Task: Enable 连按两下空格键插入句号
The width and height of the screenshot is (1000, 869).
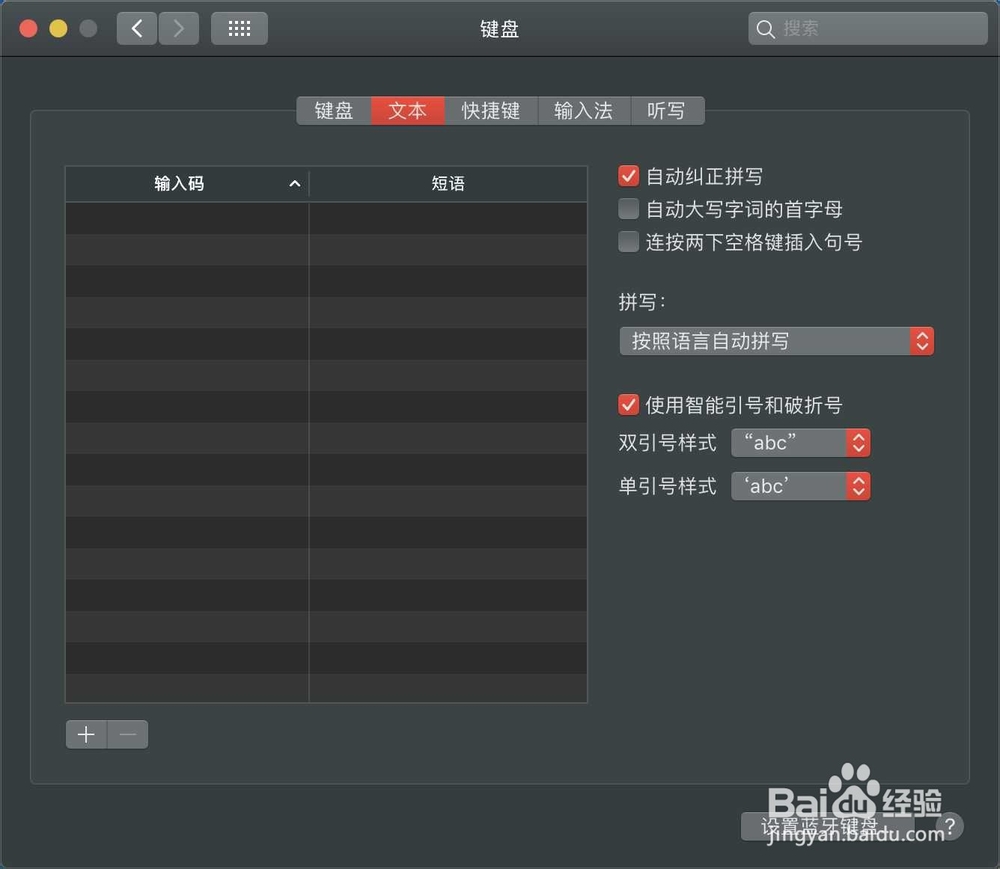Action: pos(628,241)
